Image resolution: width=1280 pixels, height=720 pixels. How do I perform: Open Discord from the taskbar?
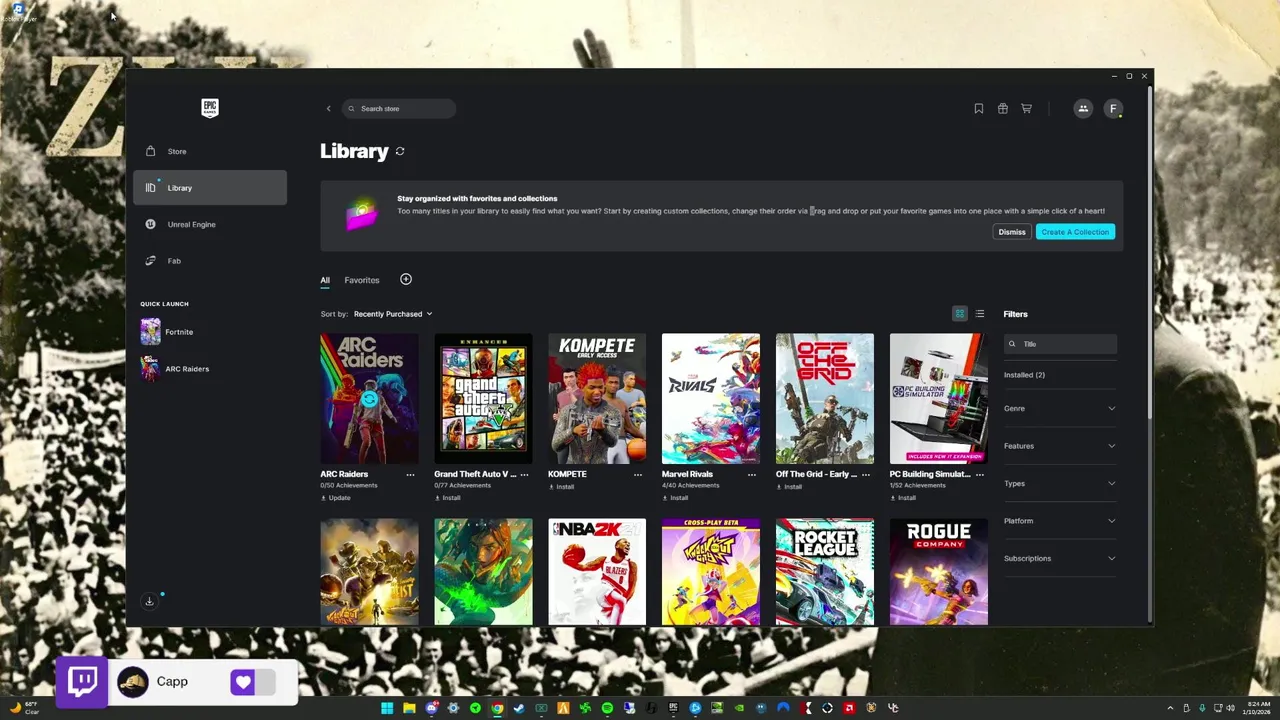click(x=431, y=709)
